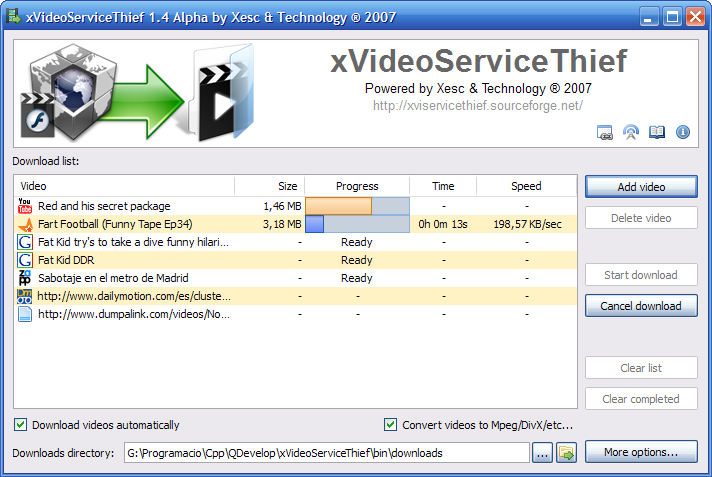Minimize the xVideoServiceThief window

648,17
